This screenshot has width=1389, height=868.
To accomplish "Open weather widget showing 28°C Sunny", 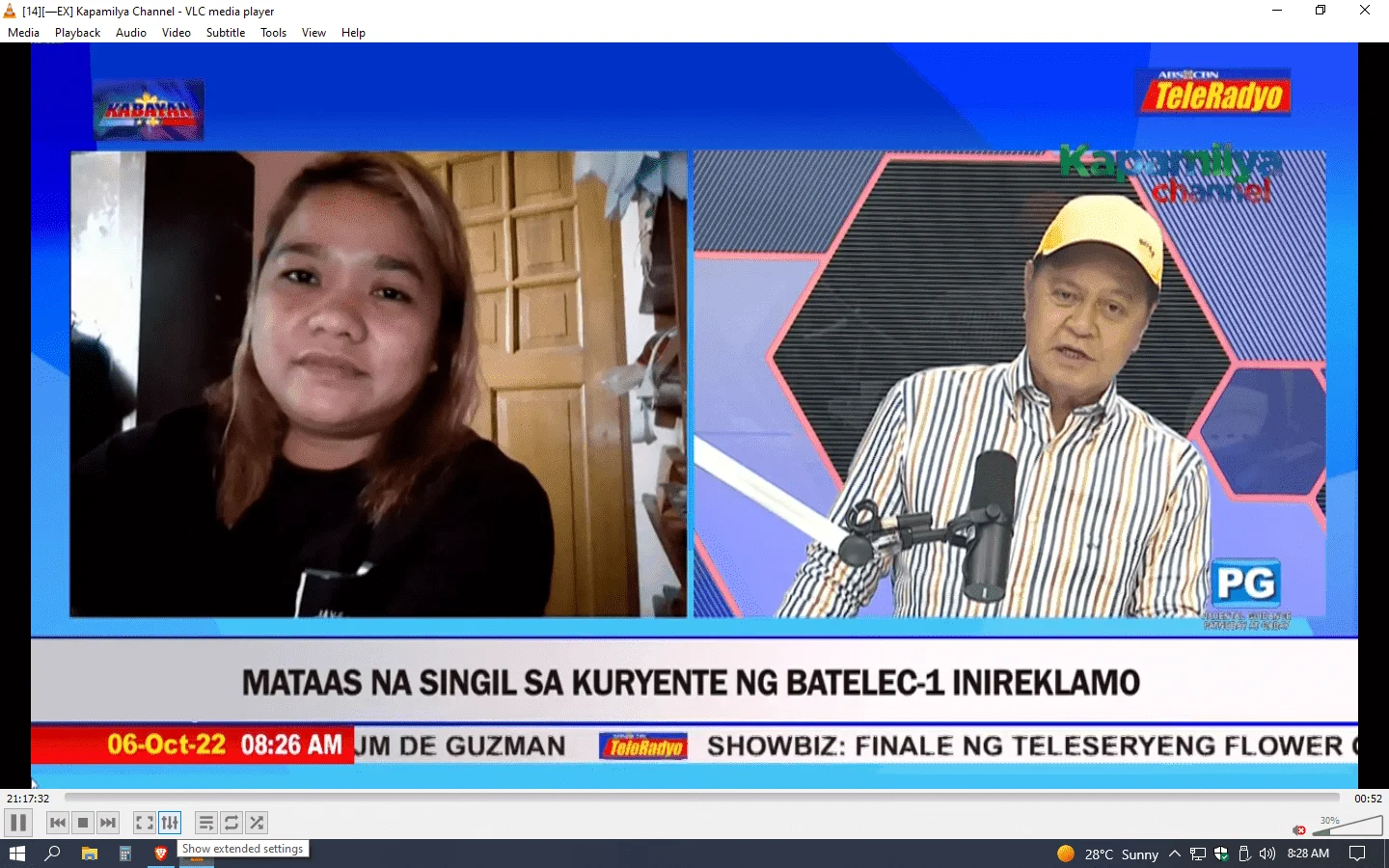I will [1107, 854].
